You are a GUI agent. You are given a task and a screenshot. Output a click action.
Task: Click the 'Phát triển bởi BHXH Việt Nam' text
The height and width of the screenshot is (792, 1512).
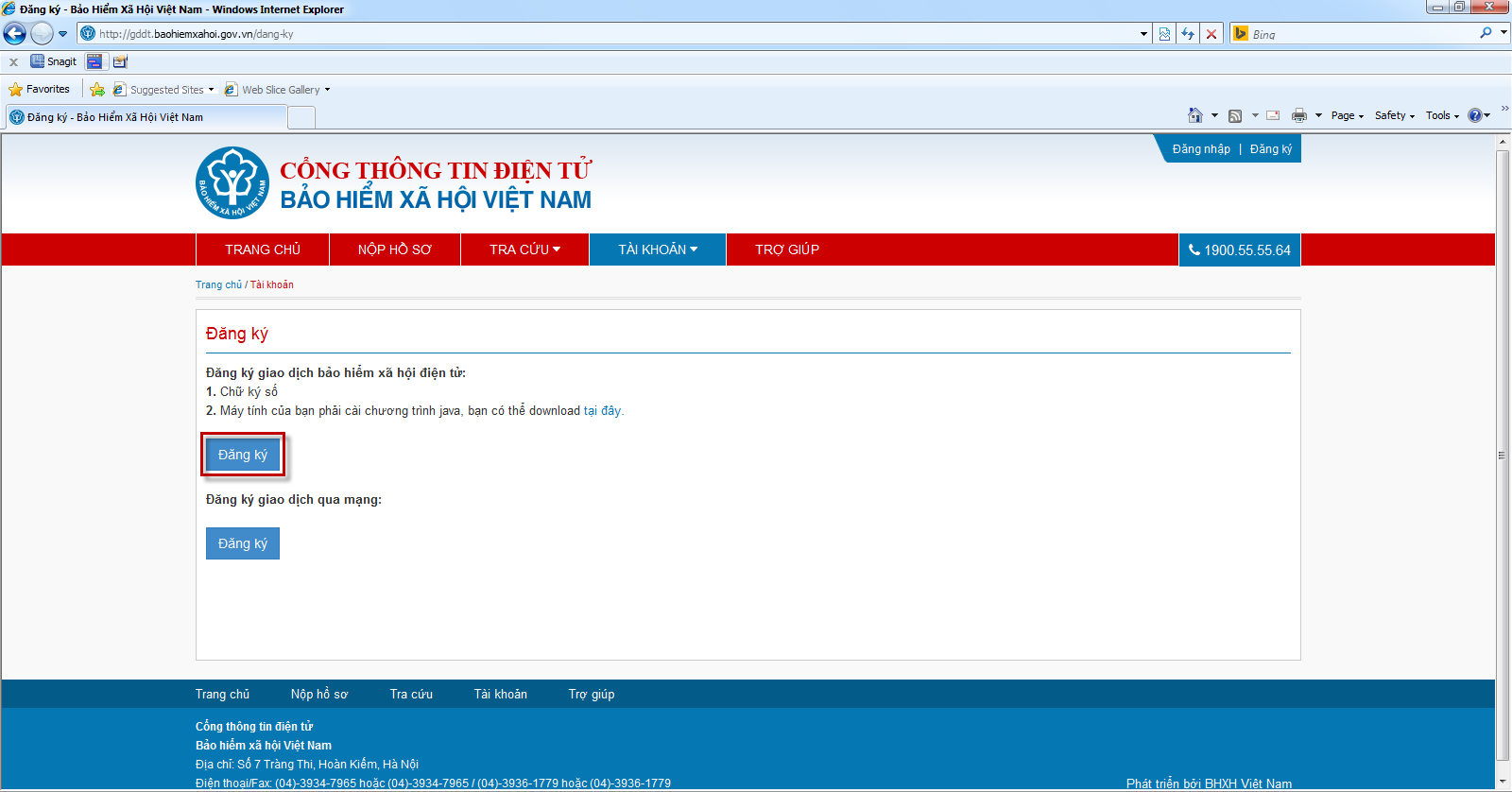[1209, 783]
